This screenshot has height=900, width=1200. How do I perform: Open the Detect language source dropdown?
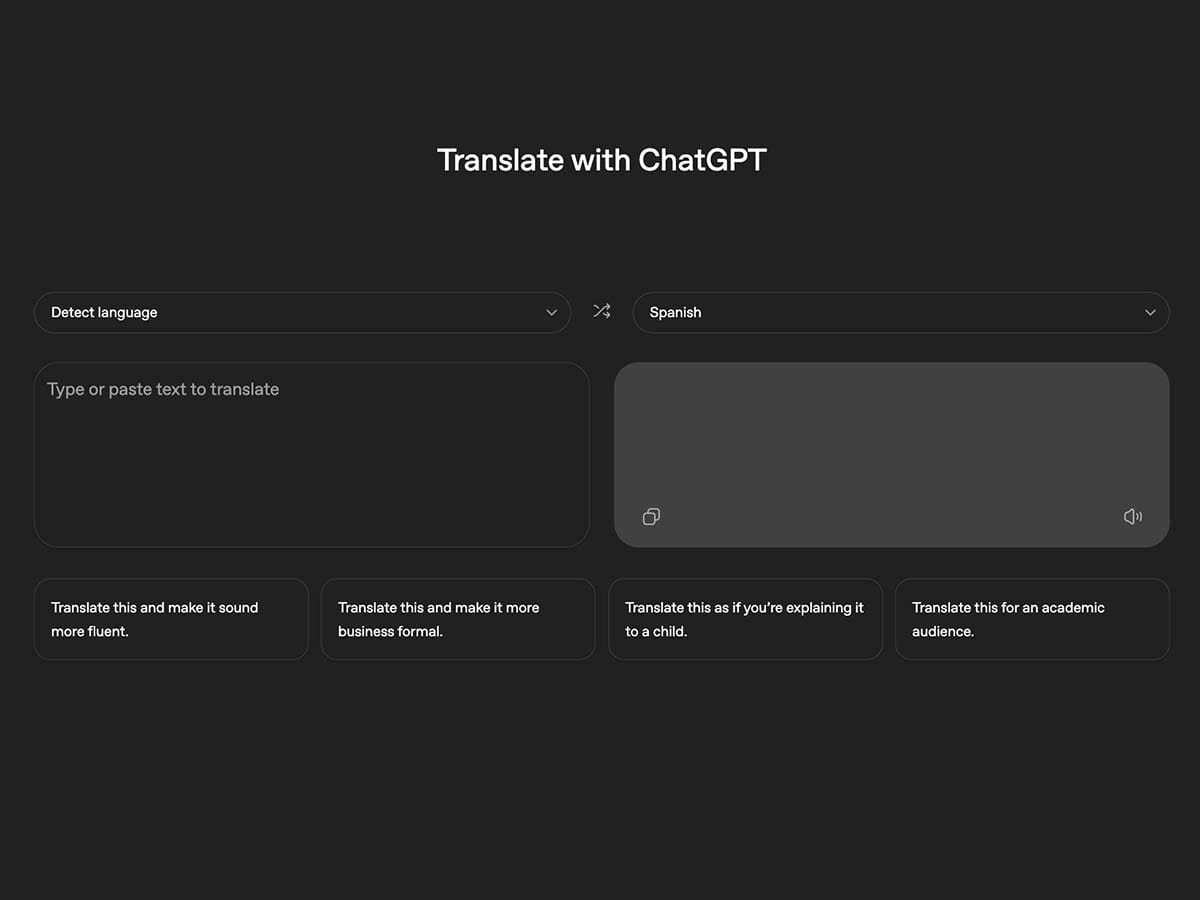(x=302, y=313)
